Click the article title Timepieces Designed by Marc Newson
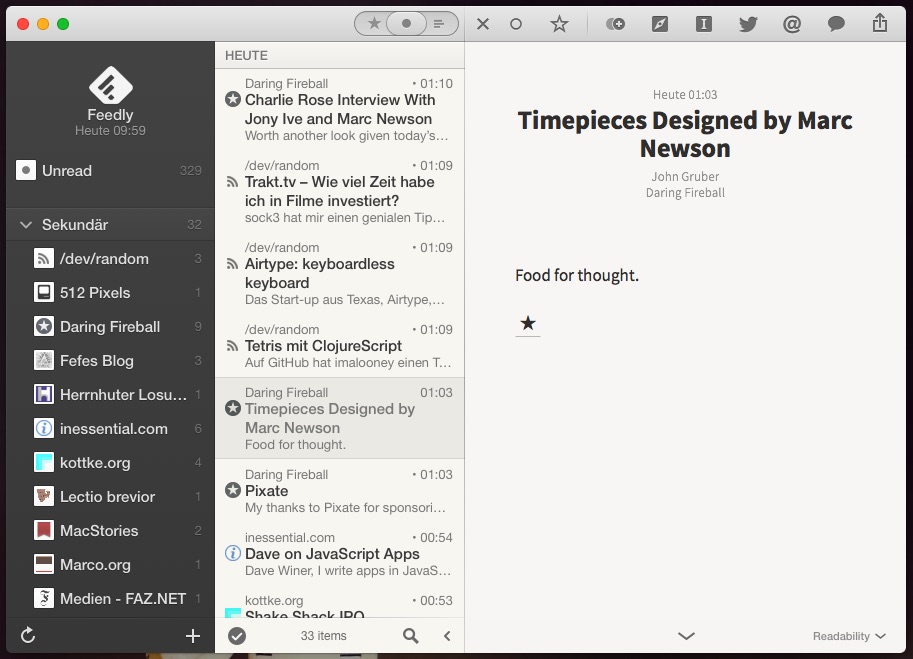 click(x=685, y=134)
